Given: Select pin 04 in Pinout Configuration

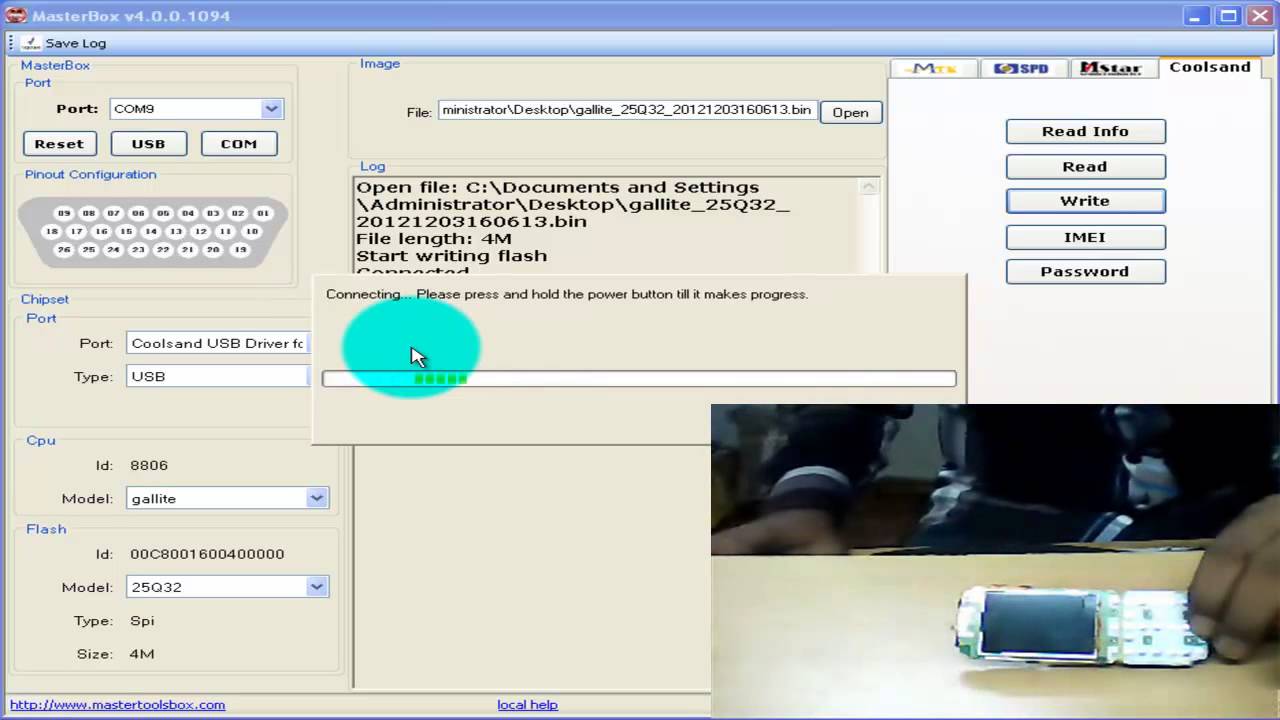Looking at the screenshot, I should (x=188, y=213).
